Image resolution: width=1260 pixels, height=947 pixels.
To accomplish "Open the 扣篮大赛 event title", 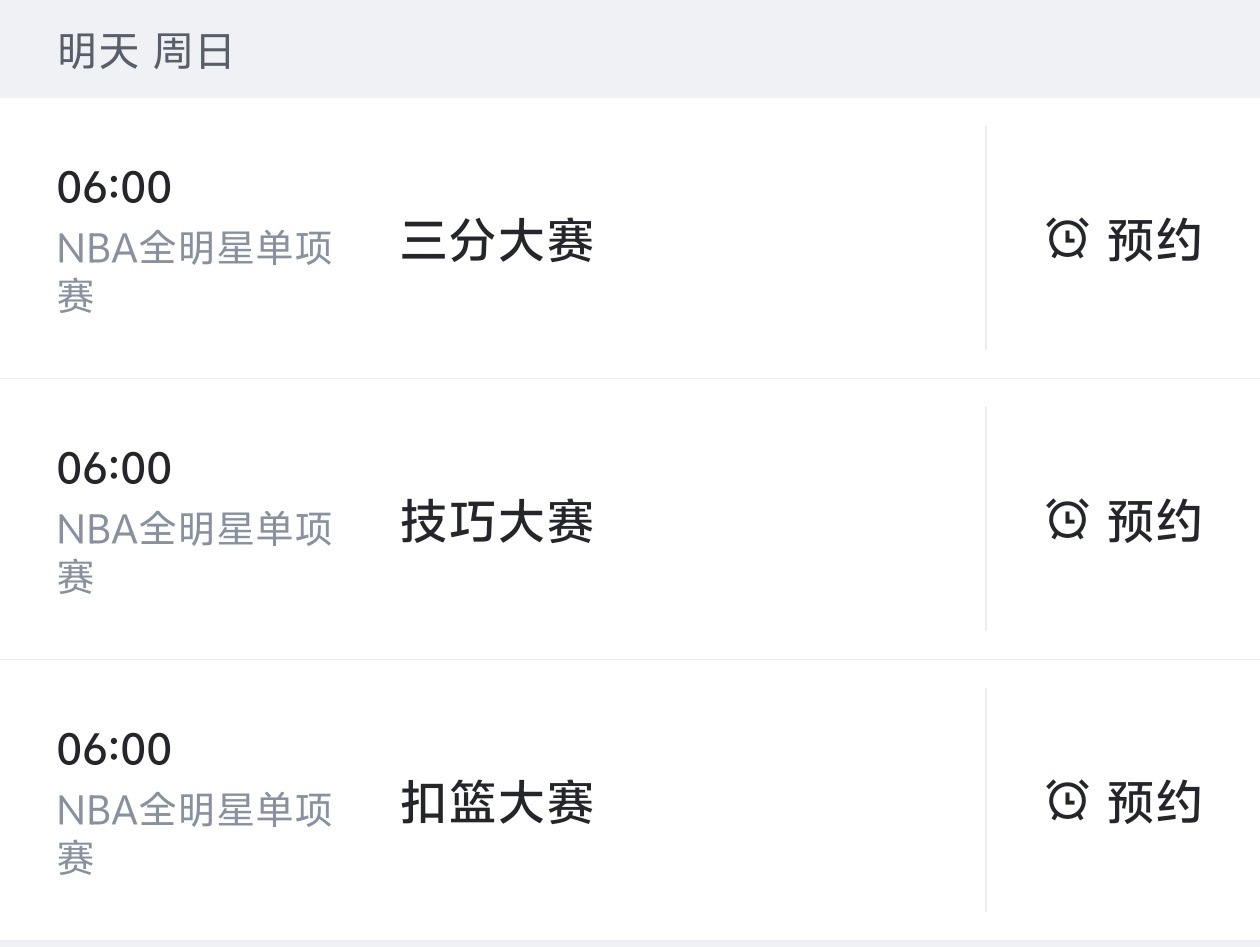I will [497, 803].
